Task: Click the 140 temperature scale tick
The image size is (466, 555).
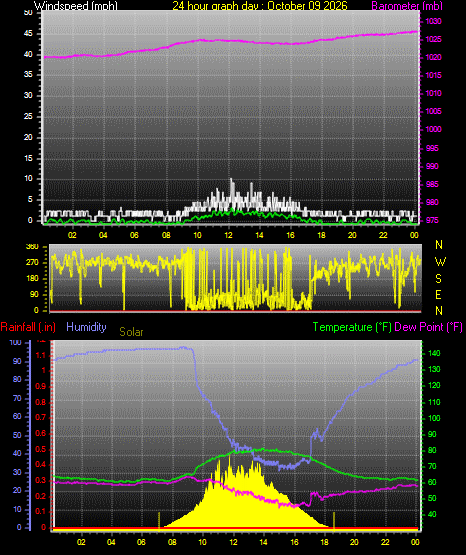Action: click(434, 353)
